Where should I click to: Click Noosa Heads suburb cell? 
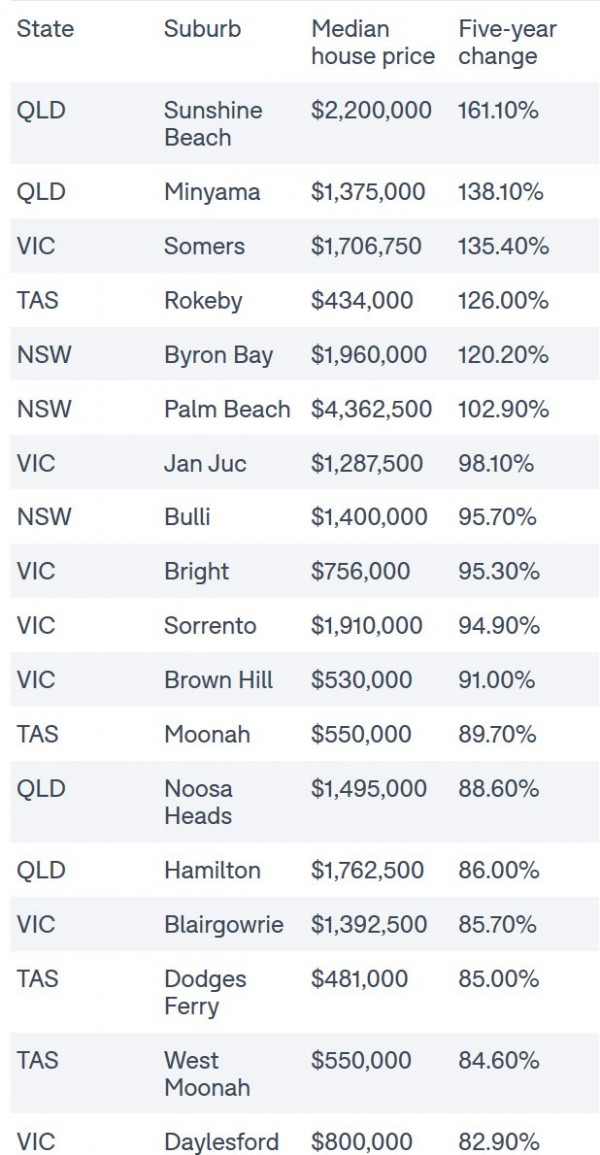coord(198,802)
